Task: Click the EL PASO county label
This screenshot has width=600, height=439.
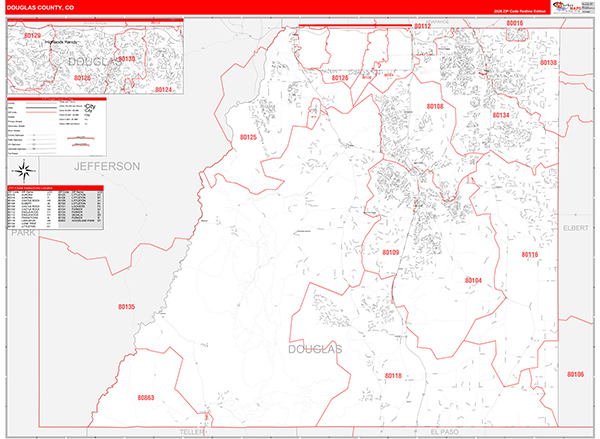Action: [x=445, y=432]
